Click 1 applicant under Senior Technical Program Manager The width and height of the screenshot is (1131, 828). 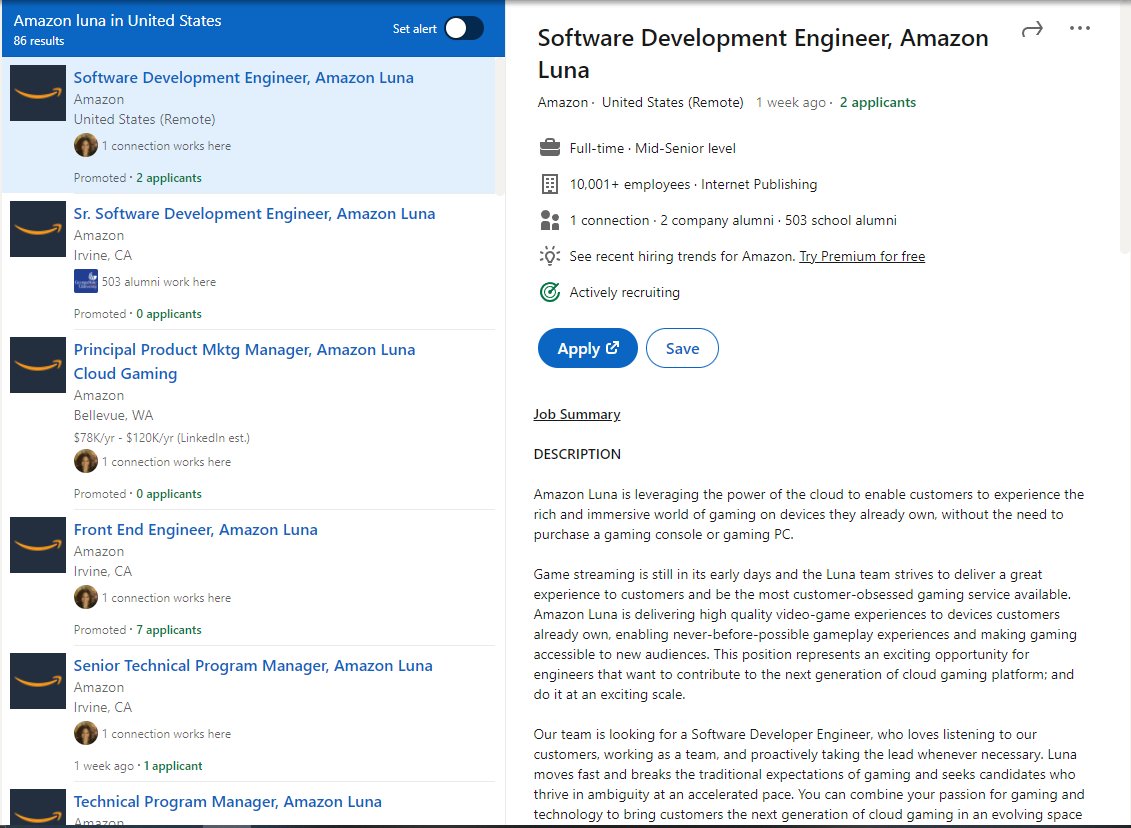[x=173, y=766]
